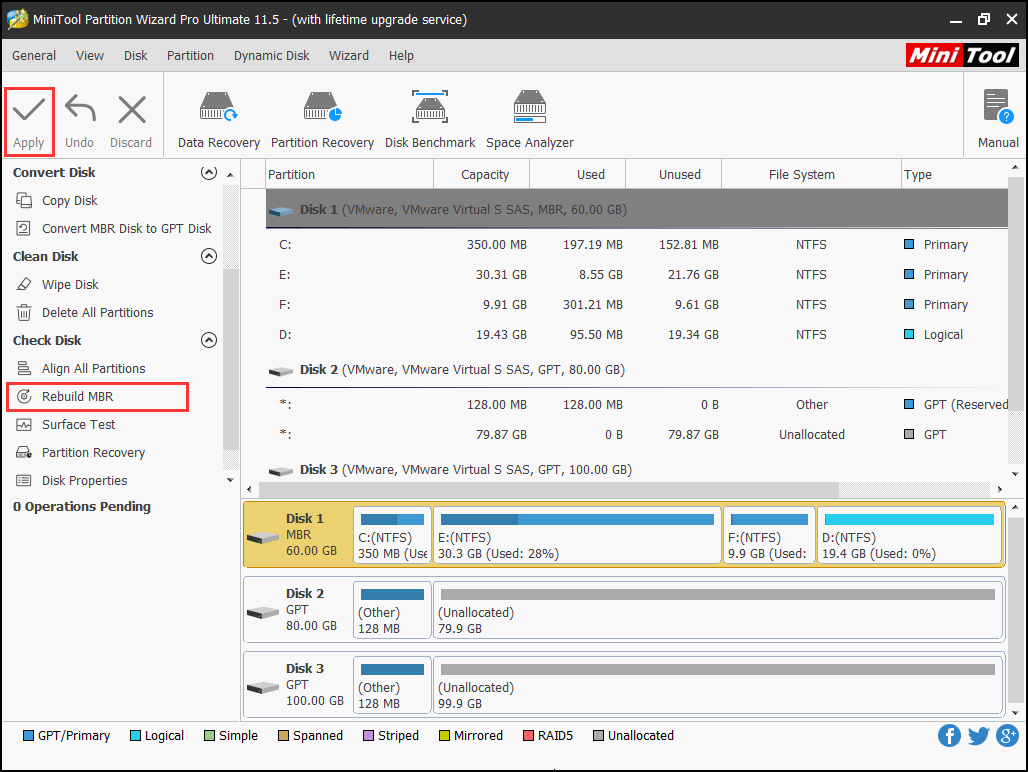Select the F: partition row in list
Screen dimensions: 1028x772
[637, 305]
